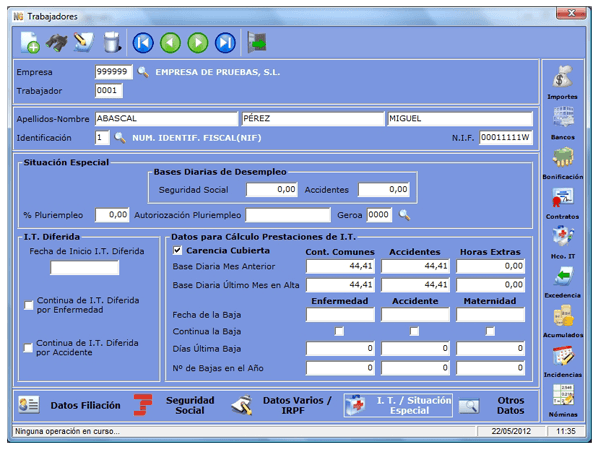Go to the next worker record
Screen dimensions: 600x450
198,42
